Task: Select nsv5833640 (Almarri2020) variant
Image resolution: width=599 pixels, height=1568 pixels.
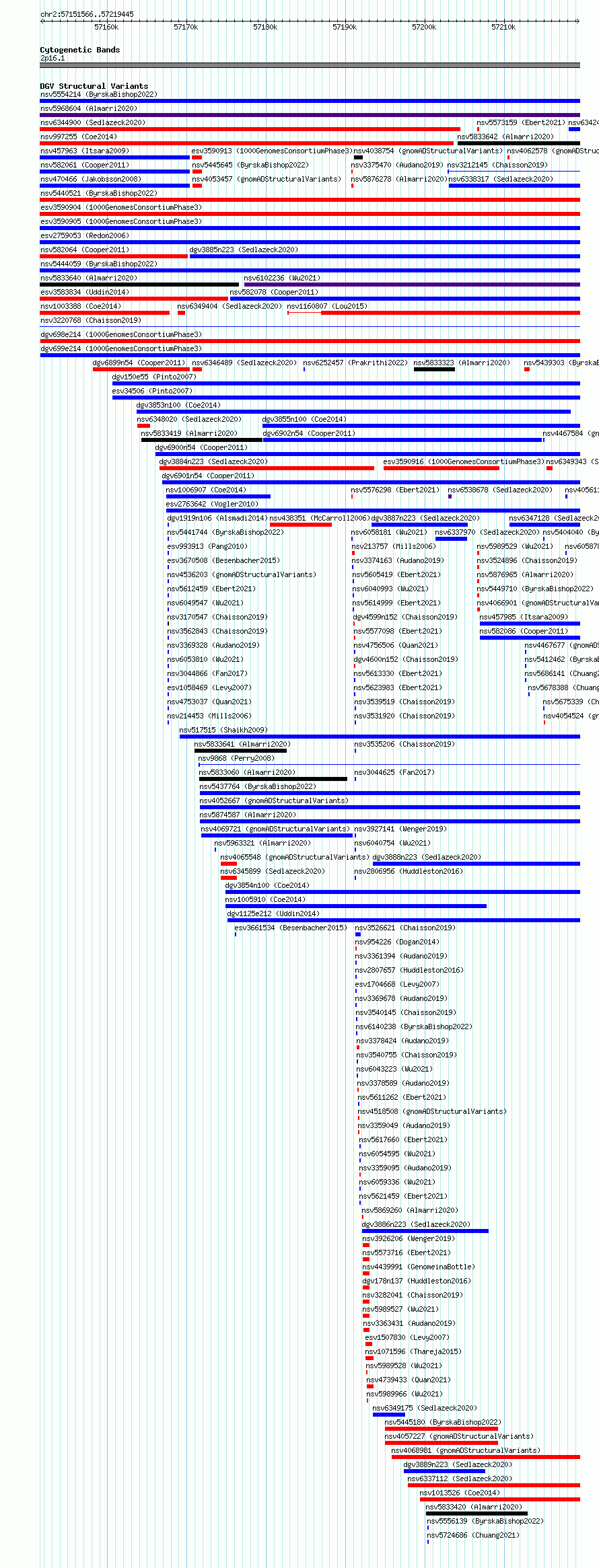Action: pos(89,278)
